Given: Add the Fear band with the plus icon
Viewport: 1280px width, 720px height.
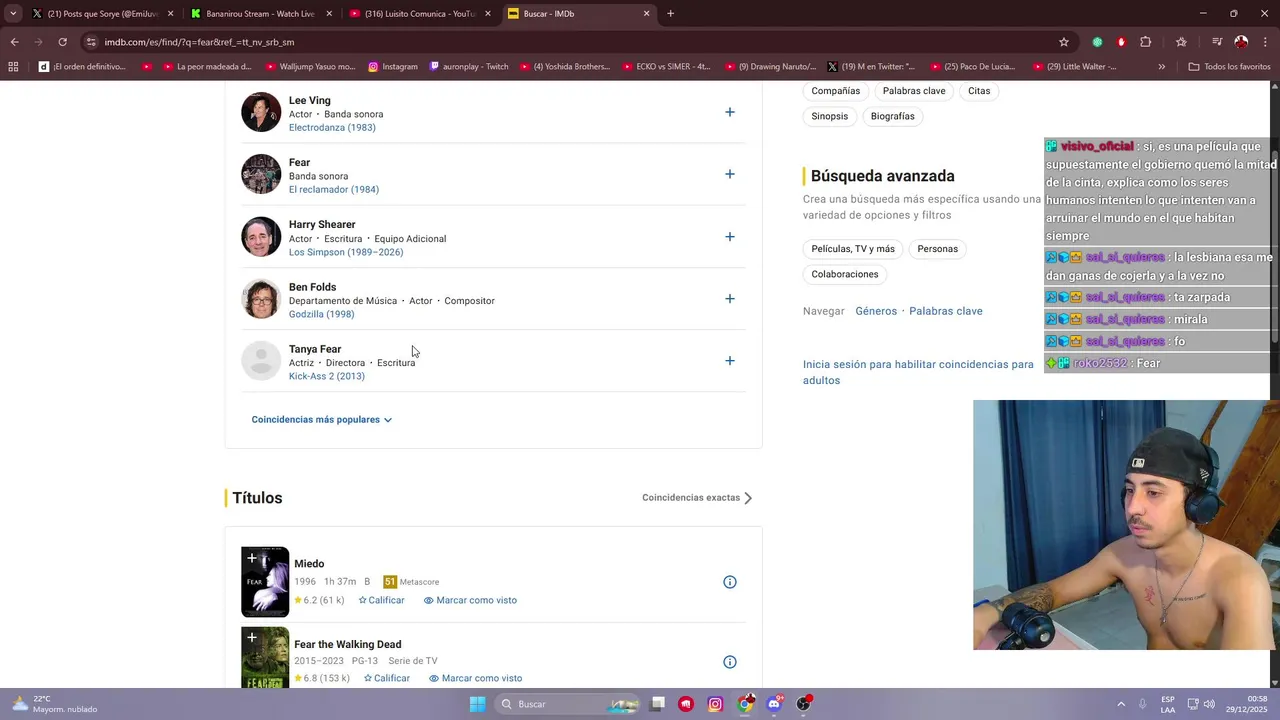Looking at the screenshot, I should click(x=729, y=174).
